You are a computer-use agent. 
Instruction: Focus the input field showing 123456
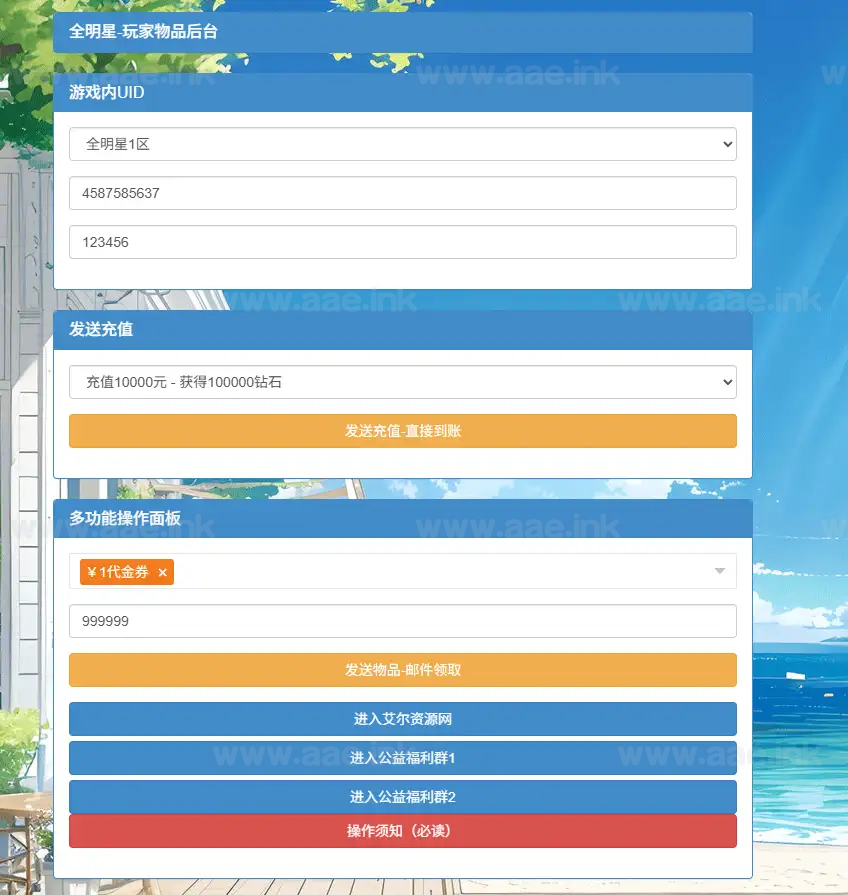402,242
